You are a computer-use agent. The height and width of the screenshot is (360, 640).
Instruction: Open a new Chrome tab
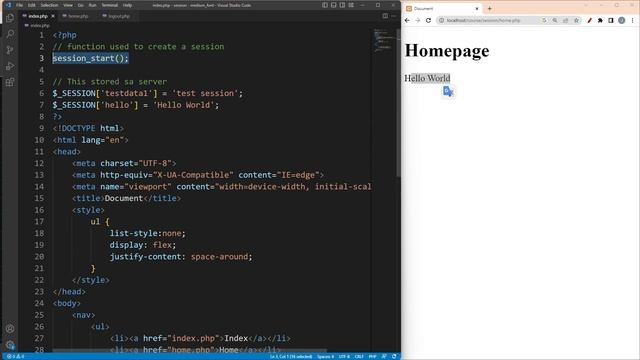(x=489, y=9)
